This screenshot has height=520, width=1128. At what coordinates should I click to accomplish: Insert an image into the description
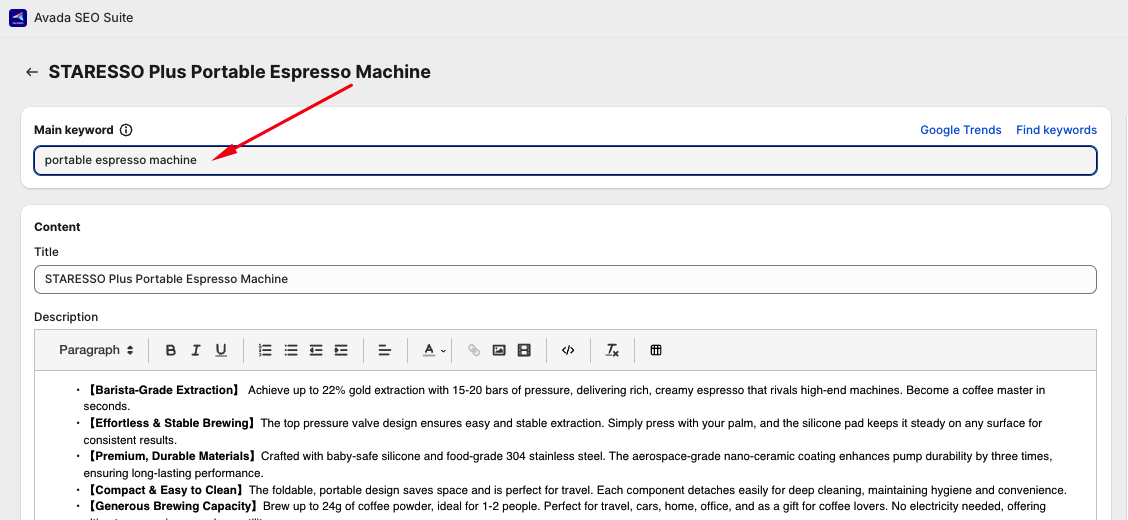[x=499, y=350]
